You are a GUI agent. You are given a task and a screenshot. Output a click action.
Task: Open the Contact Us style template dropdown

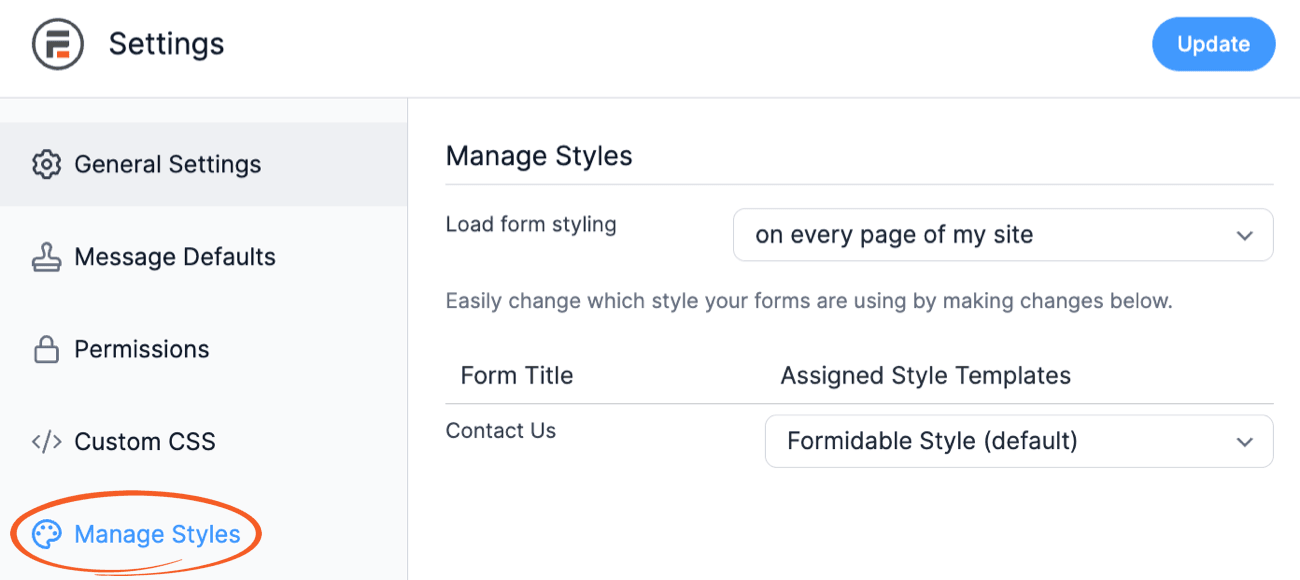1019,441
